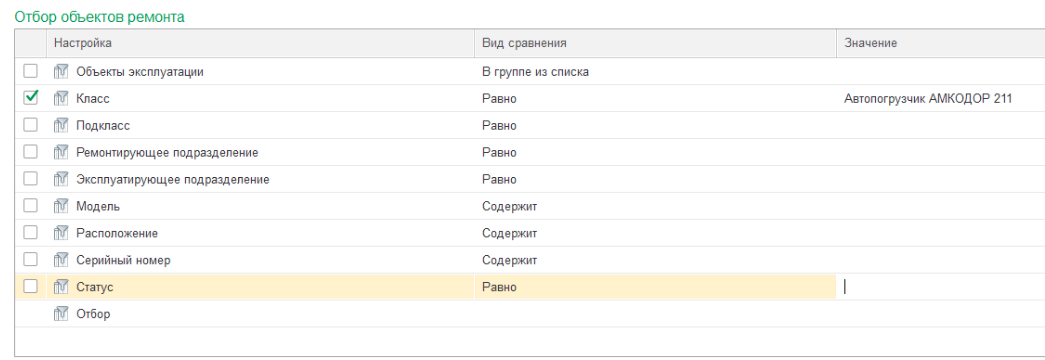Viewport: 1045px width, 360px height.
Task: Tick the Эксплуатирующее подразделение checkbox
Action: coord(31,179)
